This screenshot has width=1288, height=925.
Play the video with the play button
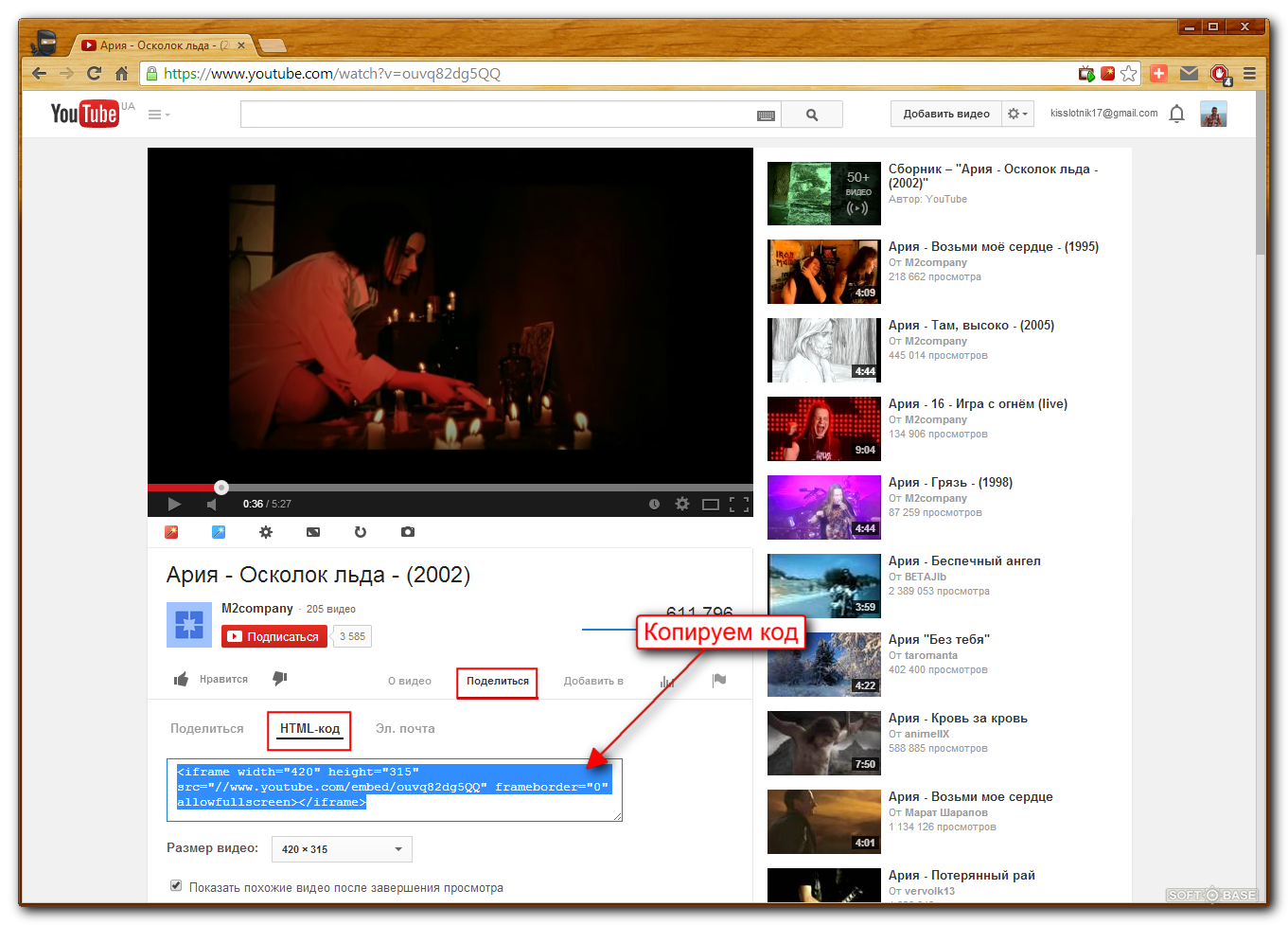174,504
